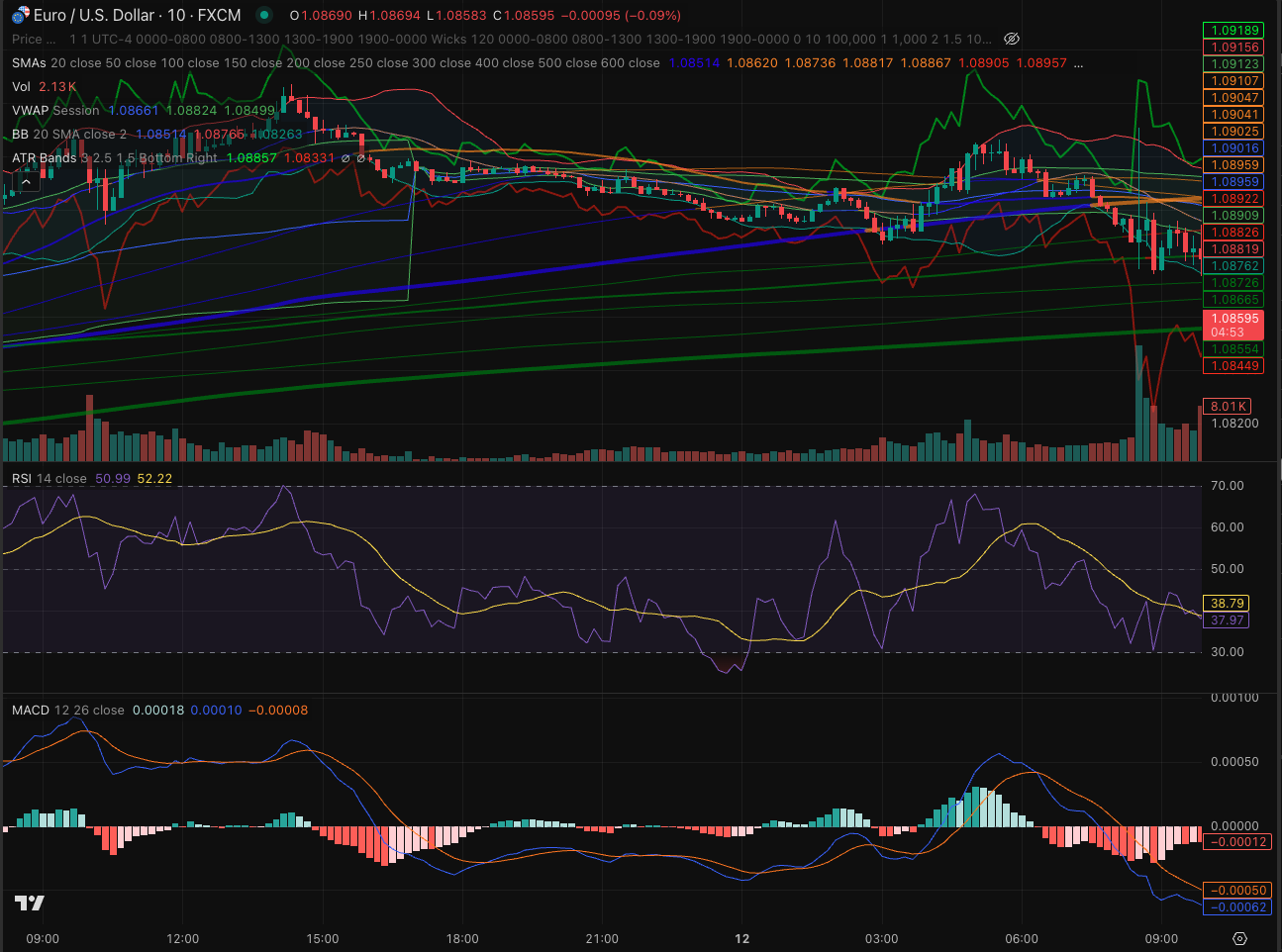Click the green 1.09189 price label
Image resolution: width=1282 pixels, height=952 pixels.
click(x=1233, y=30)
